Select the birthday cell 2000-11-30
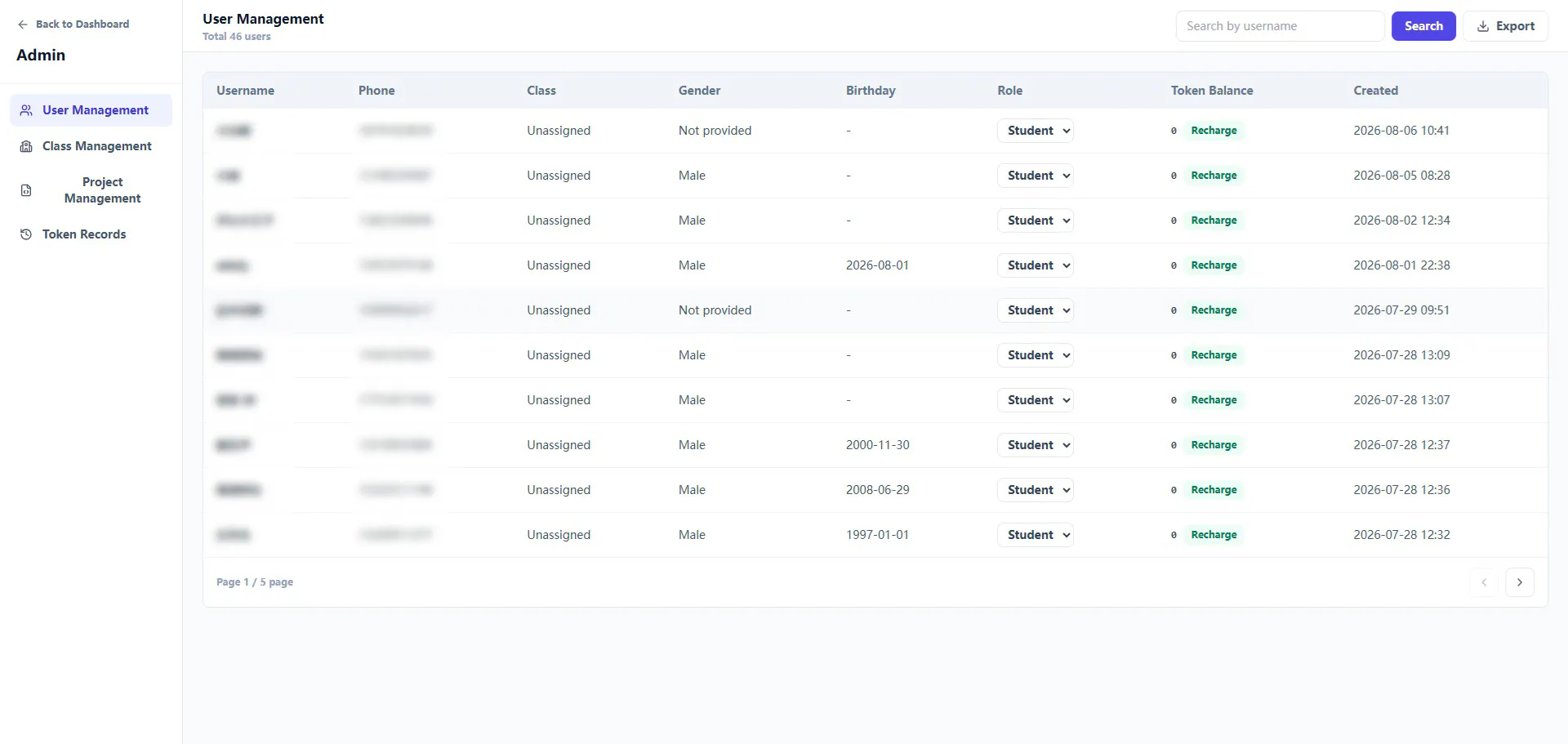This screenshot has height=744, width=1568. (877, 445)
